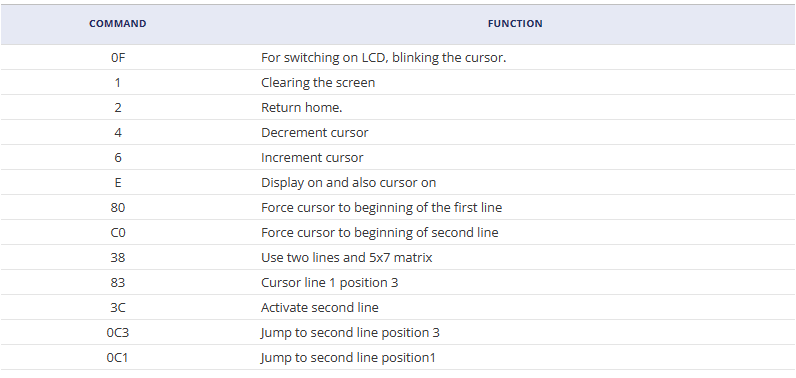Screen dimensions: 796x378
Task: Select 'Use two lines and 5x7 matrix' text
Action: (347, 257)
